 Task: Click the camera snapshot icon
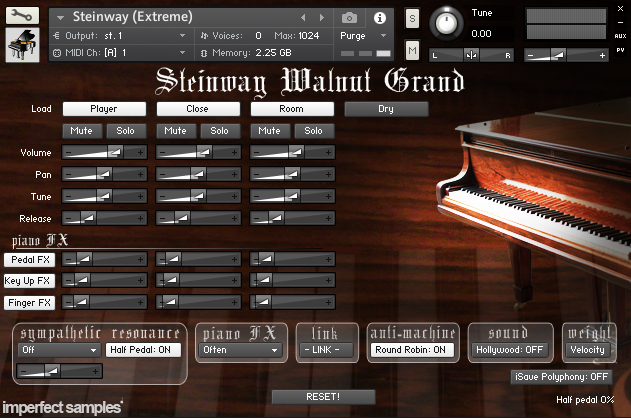[349, 18]
